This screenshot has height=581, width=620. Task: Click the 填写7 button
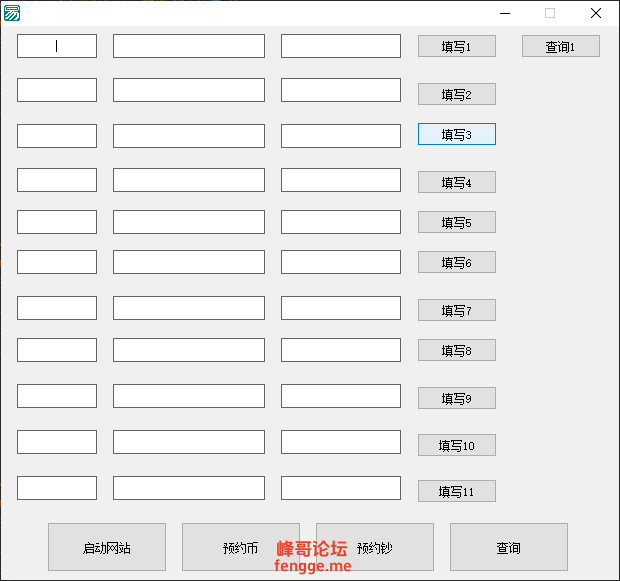457,310
